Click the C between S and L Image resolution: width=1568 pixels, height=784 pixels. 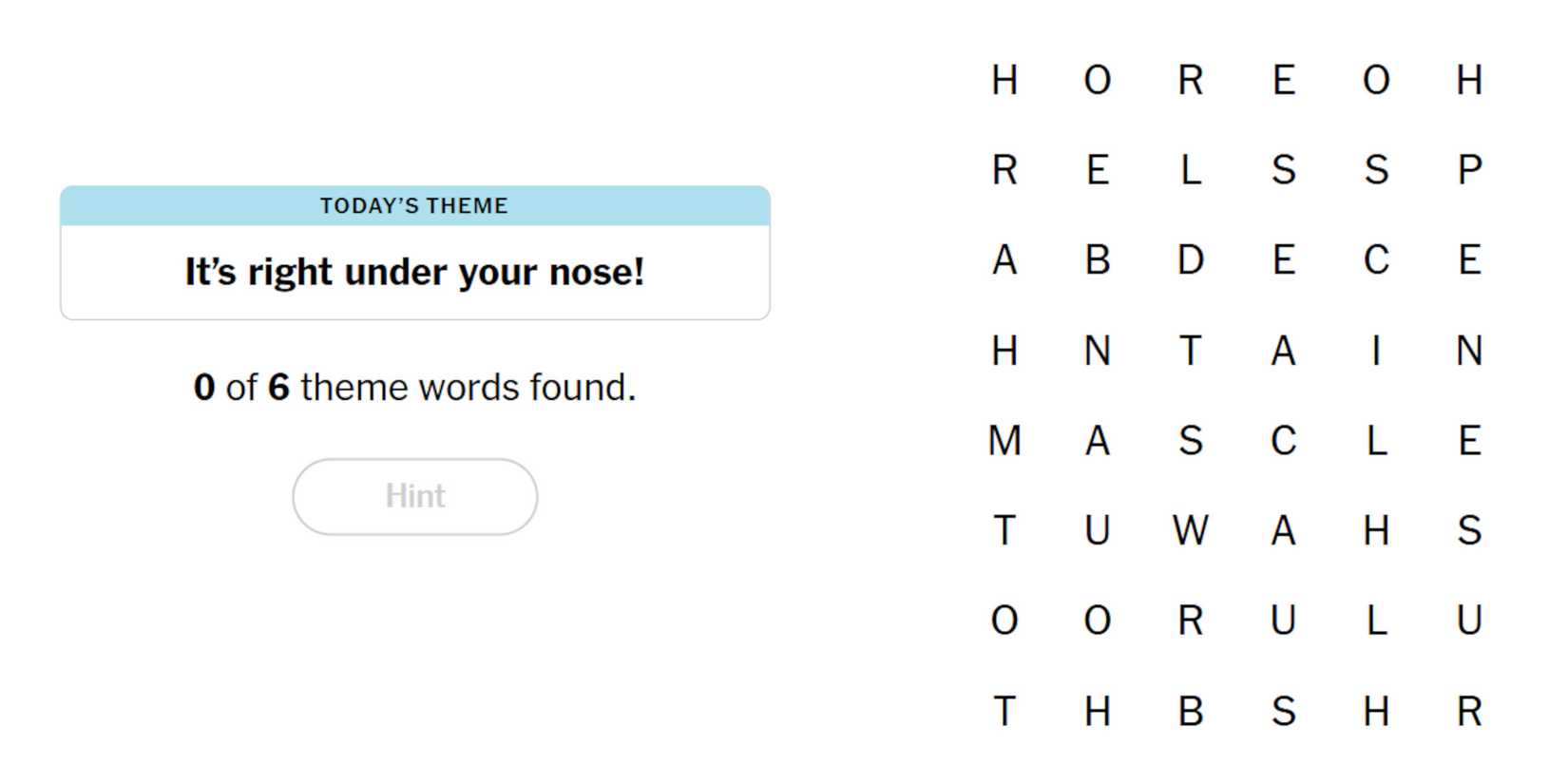1283,441
